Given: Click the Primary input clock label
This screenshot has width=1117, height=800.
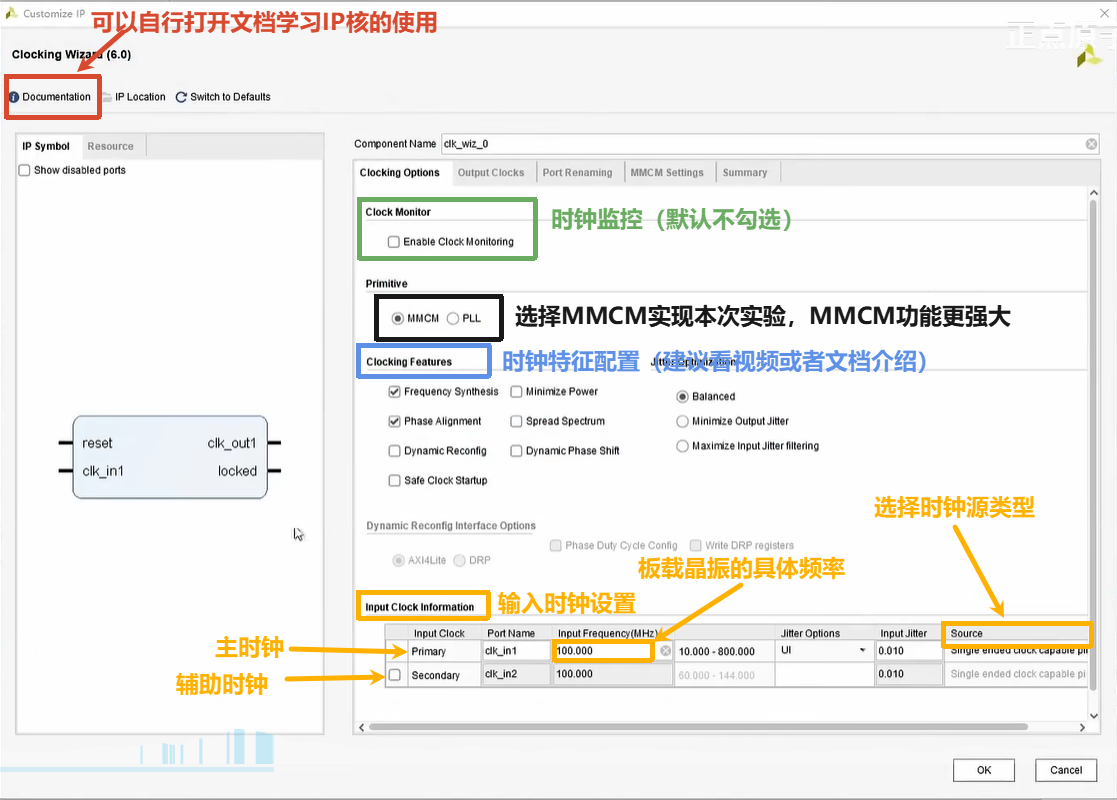Looking at the screenshot, I should click(x=428, y=651).
